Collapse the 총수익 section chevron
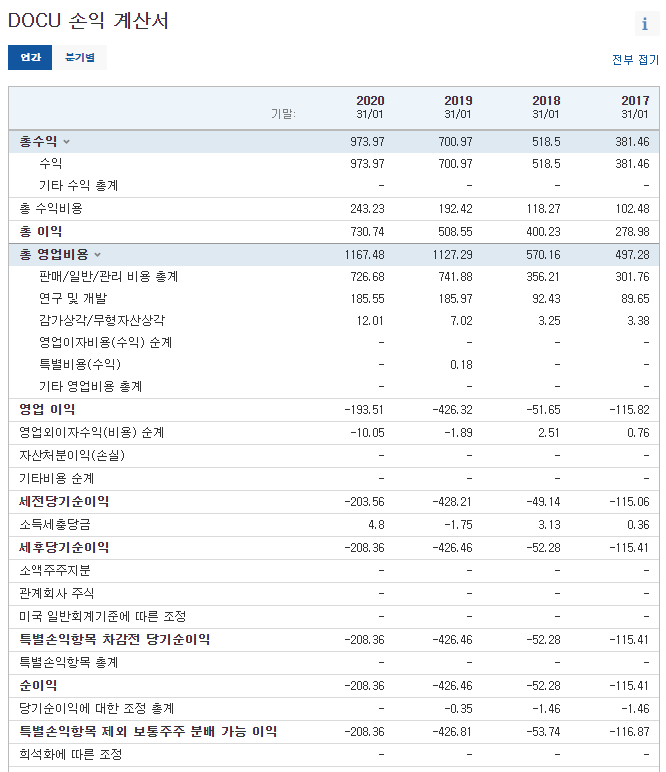 pyautogui.click(x=66, y=142)
